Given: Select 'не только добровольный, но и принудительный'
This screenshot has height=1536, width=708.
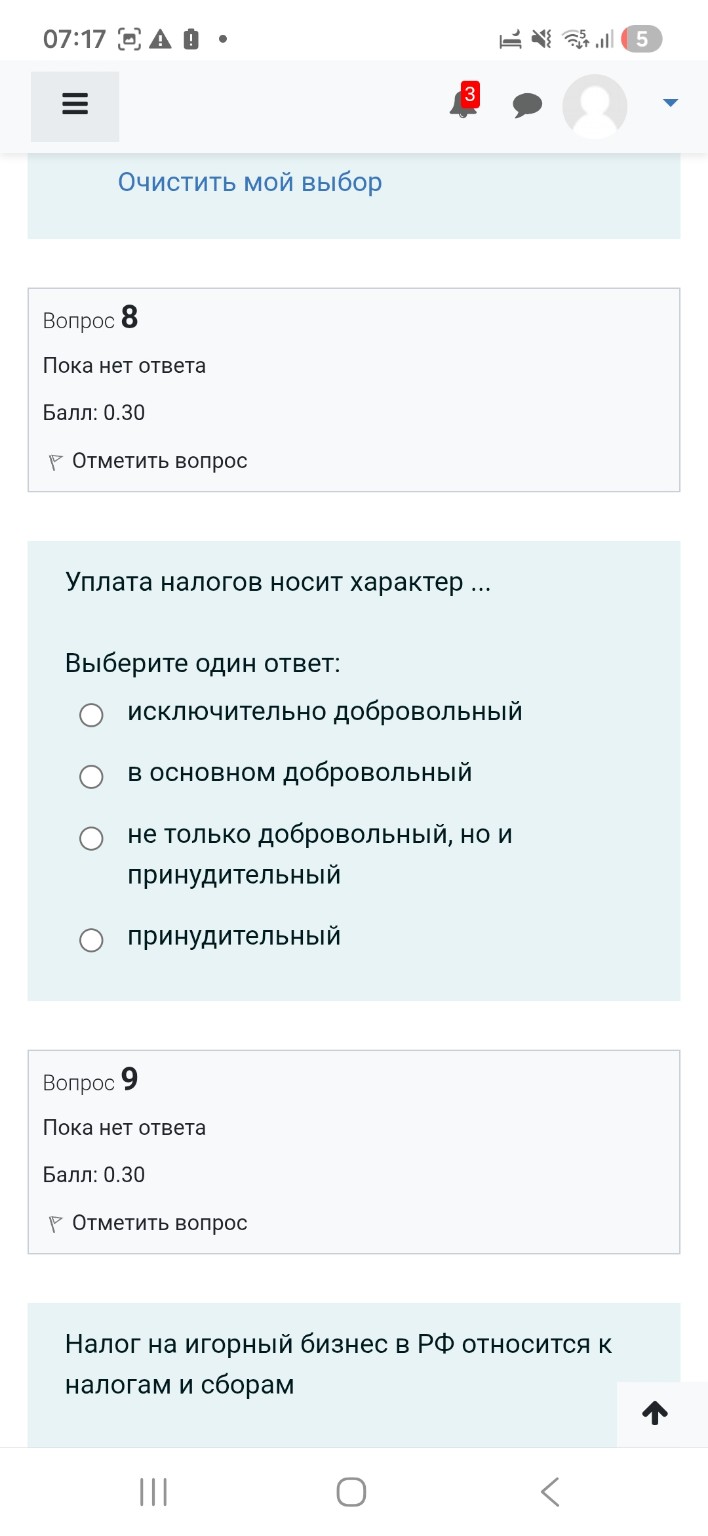Looking at the screenshot, I should point(92,839).
